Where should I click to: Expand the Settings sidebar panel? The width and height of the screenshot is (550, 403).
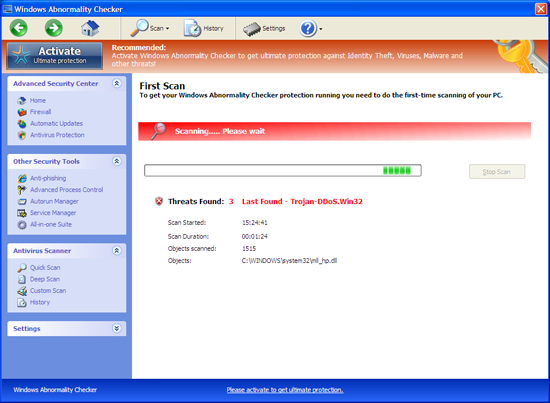tap(116, 328)
